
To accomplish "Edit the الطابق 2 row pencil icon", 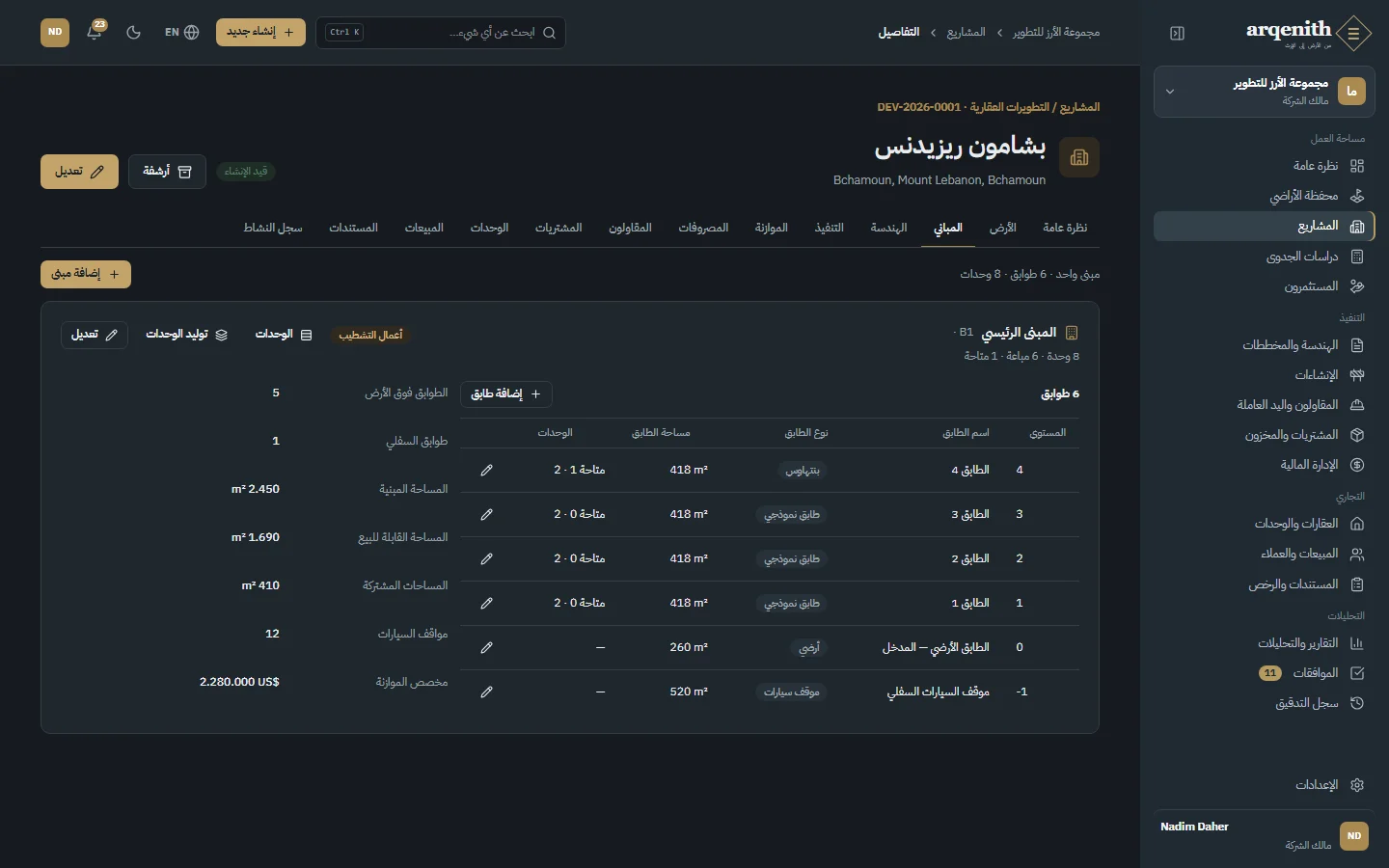I will point(487,558).
